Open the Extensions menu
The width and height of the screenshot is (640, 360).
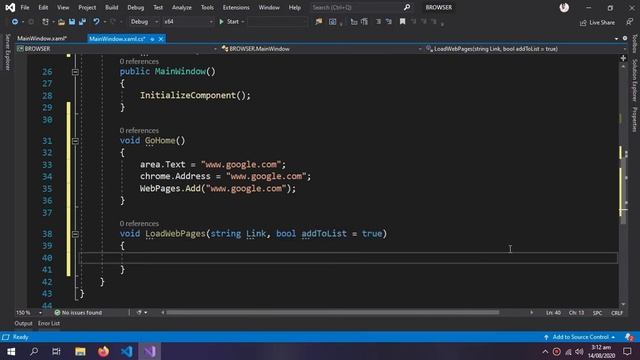(x=236, y=7)
